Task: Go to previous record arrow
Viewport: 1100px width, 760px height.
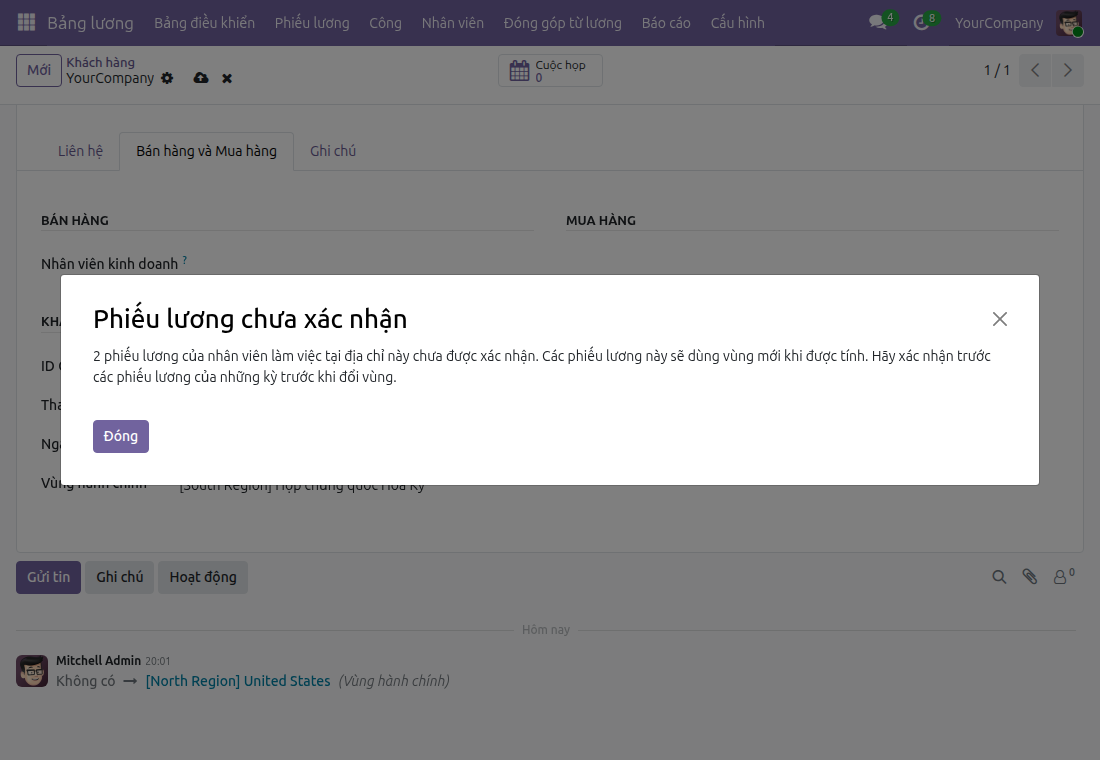Action: point(1035,70)
